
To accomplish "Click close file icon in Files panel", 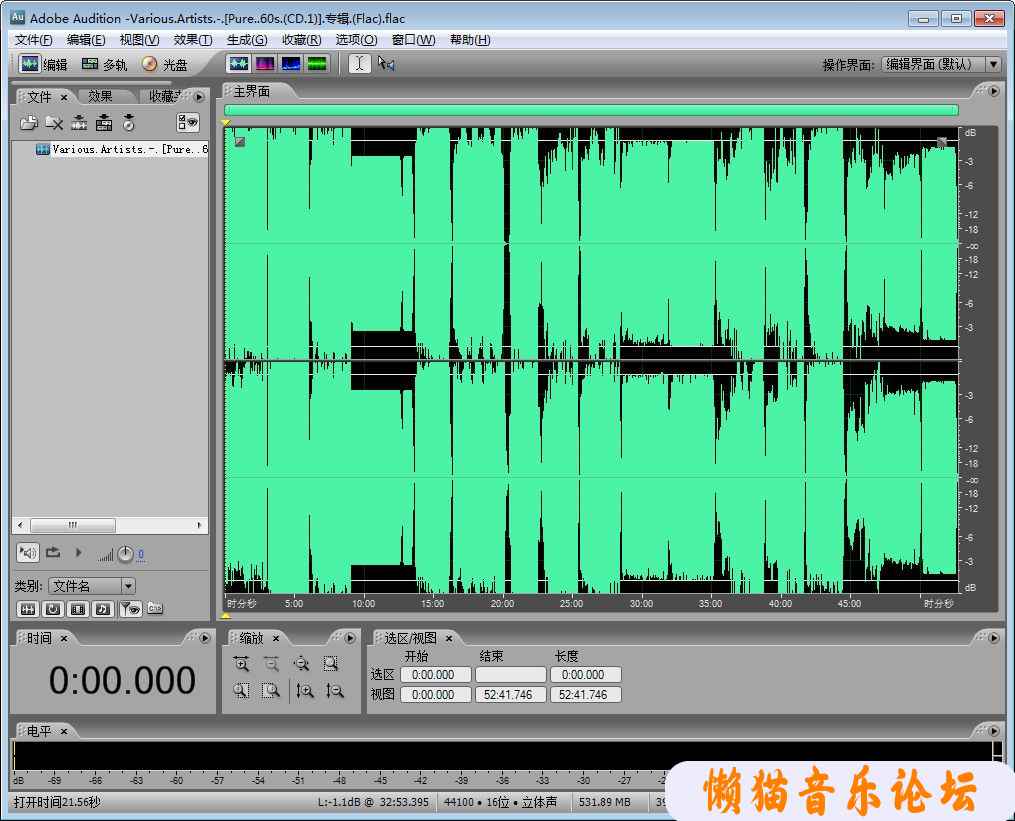I will (54, 122).
